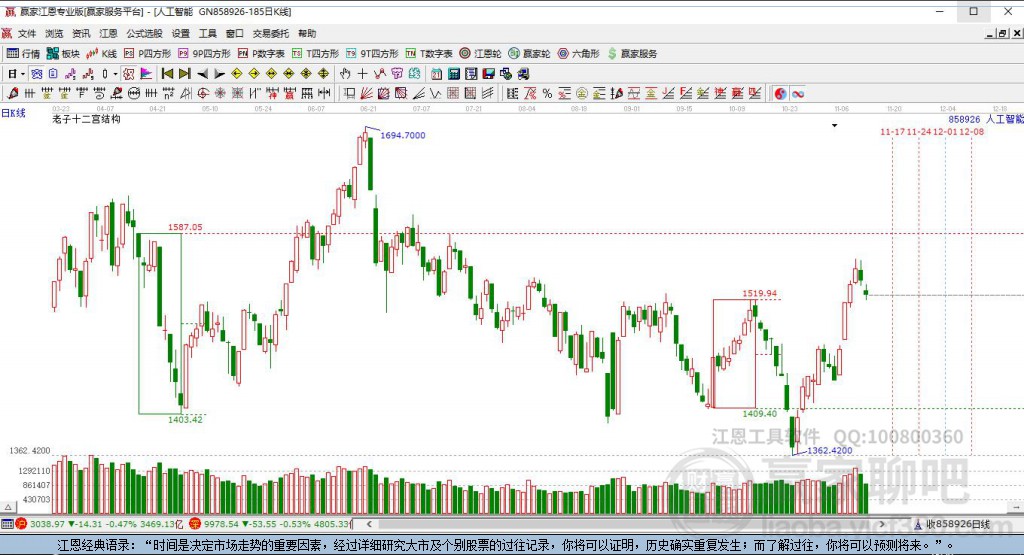This screenshot has height=555, width=1024.
Task: Expand the volume panel up-triangle button
Action: pyautogui.click(x=8, y=507)
